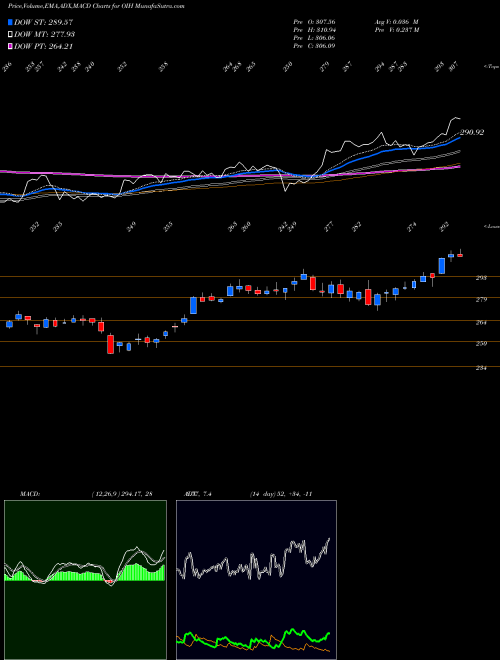Click the previous open value 307.36
This screenshot has width=500, height=660.
(324, 22)
